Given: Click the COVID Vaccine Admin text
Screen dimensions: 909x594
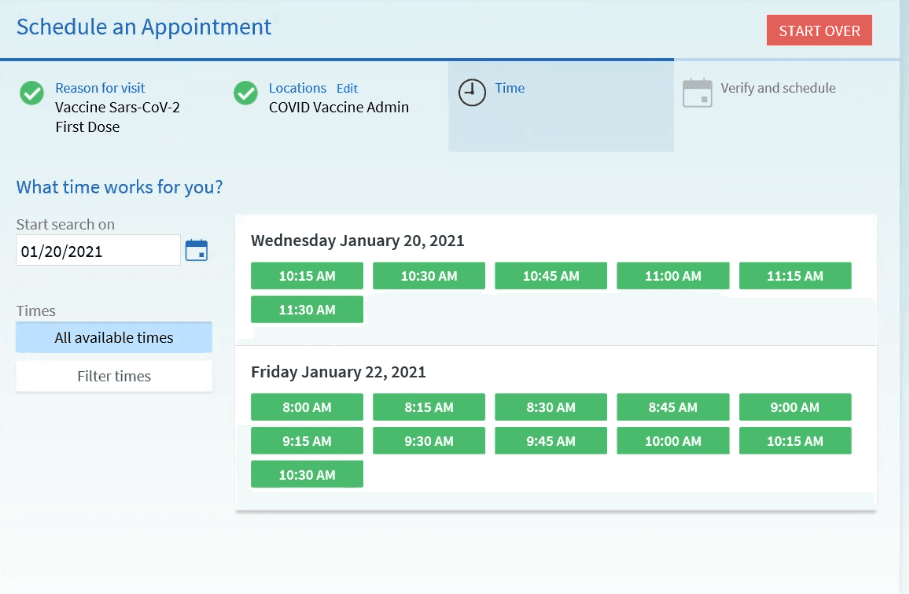Looking at the screenshot, I should click(339, 107).
